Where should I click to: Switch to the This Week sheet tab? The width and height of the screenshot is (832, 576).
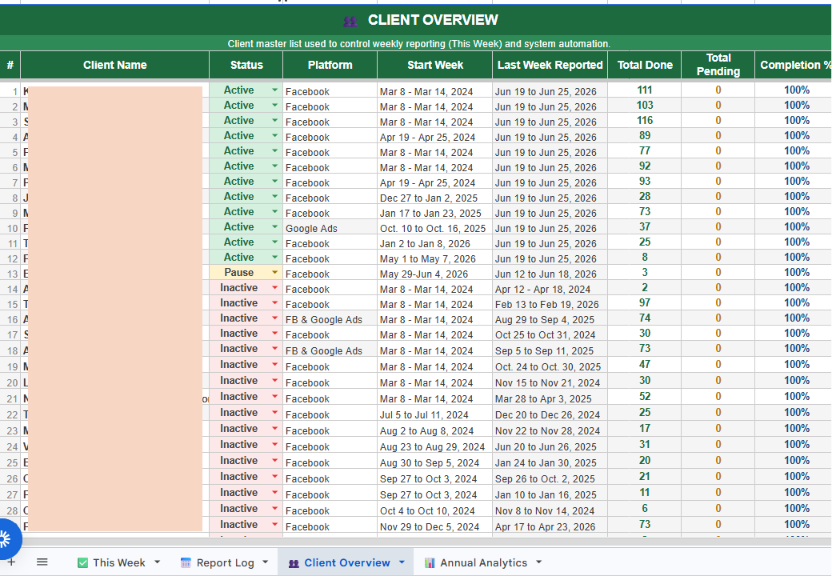[119, 563]
